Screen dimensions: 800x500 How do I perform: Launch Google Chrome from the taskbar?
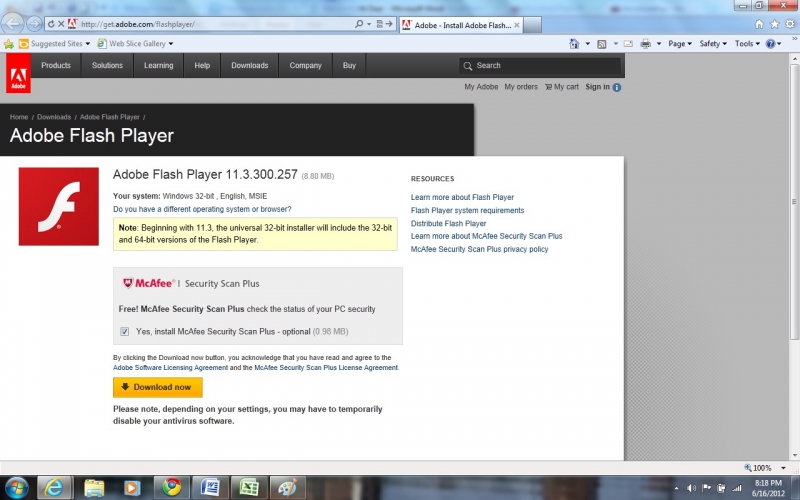point(171,487)
